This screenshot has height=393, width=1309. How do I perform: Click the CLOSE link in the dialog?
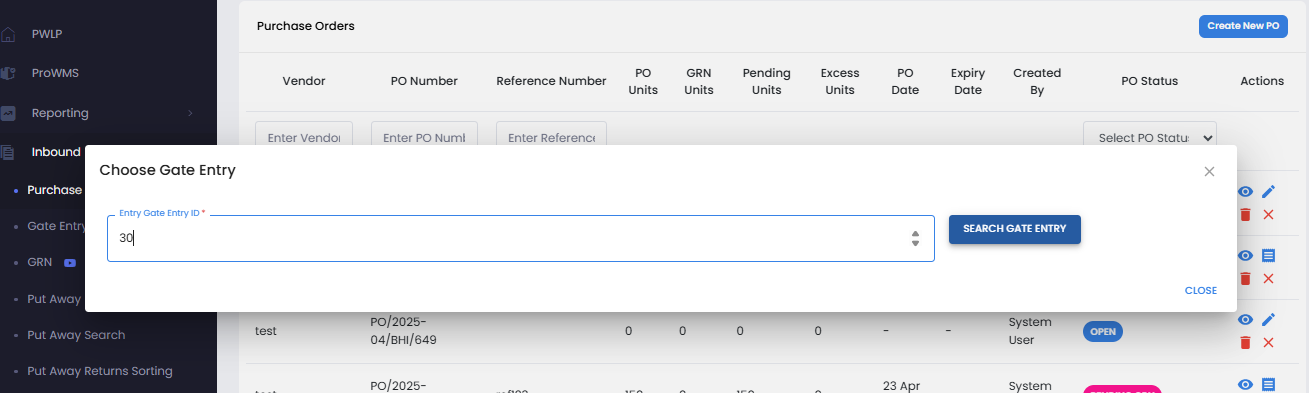pyautogui.click(x=1201, y=291)
